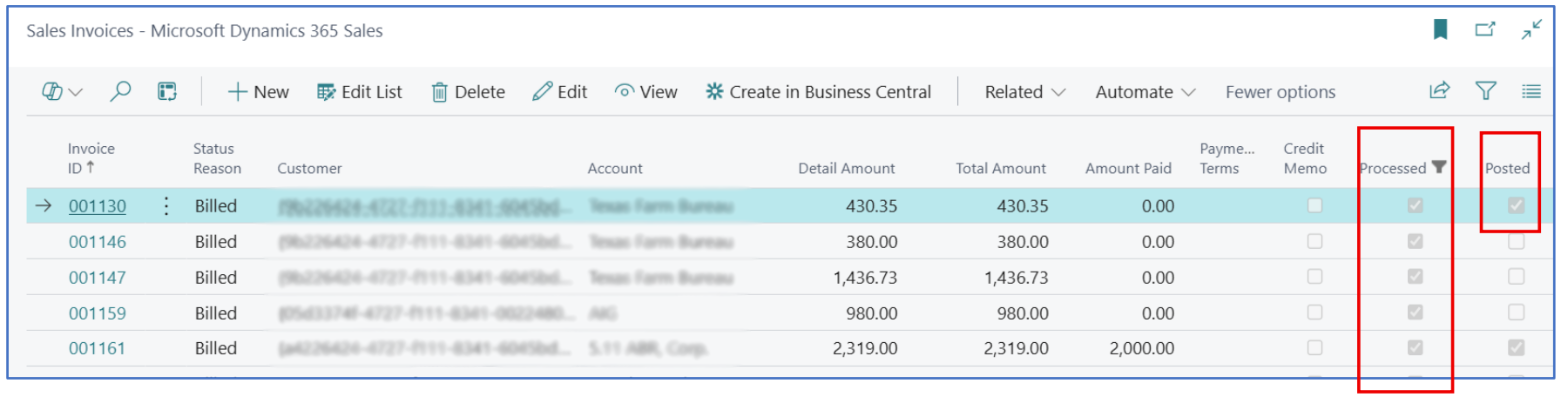This screenshot has height=394, width=1559.
Task: Click Fewer options
Action: point(1280,92)
